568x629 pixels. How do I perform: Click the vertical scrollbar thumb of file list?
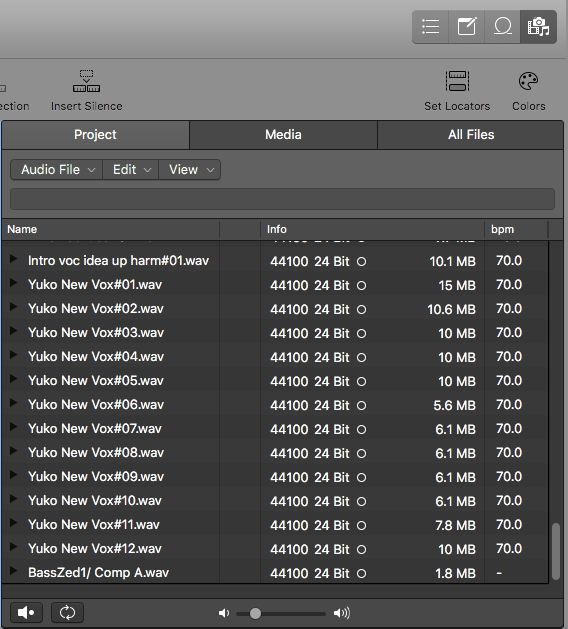(x=556, y=551)
